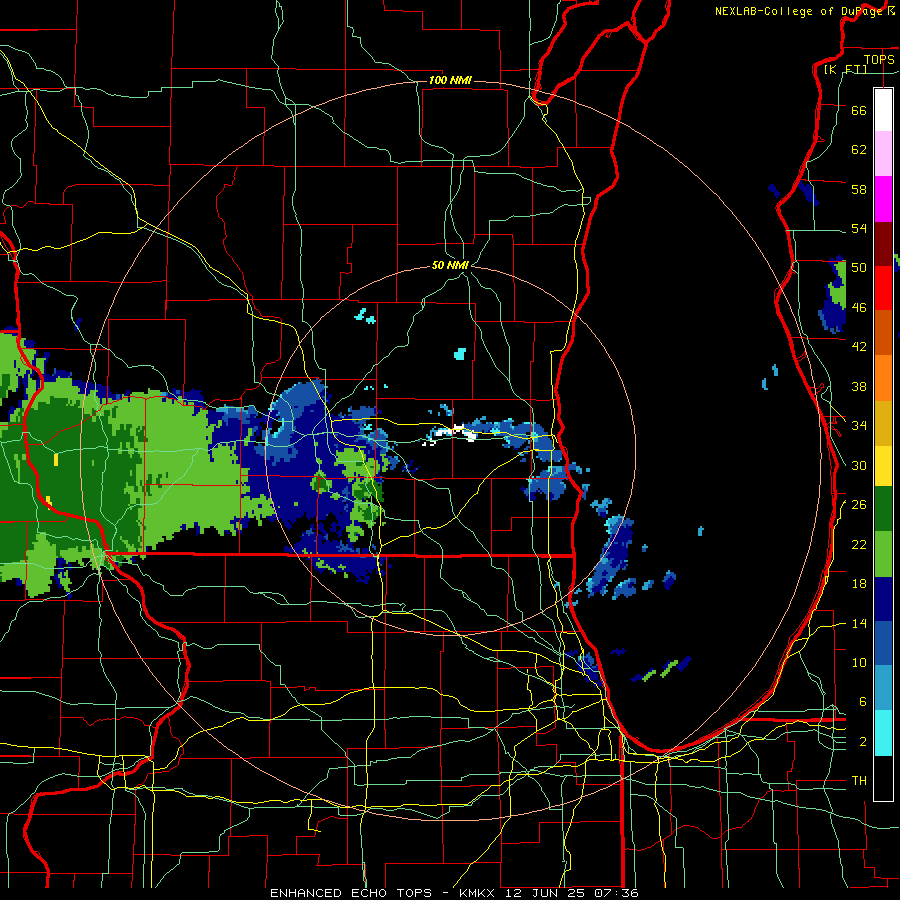900x900 pixels.
Task: Click the 22 scale label
Action: pyautogui.click(x=859, y=544)
